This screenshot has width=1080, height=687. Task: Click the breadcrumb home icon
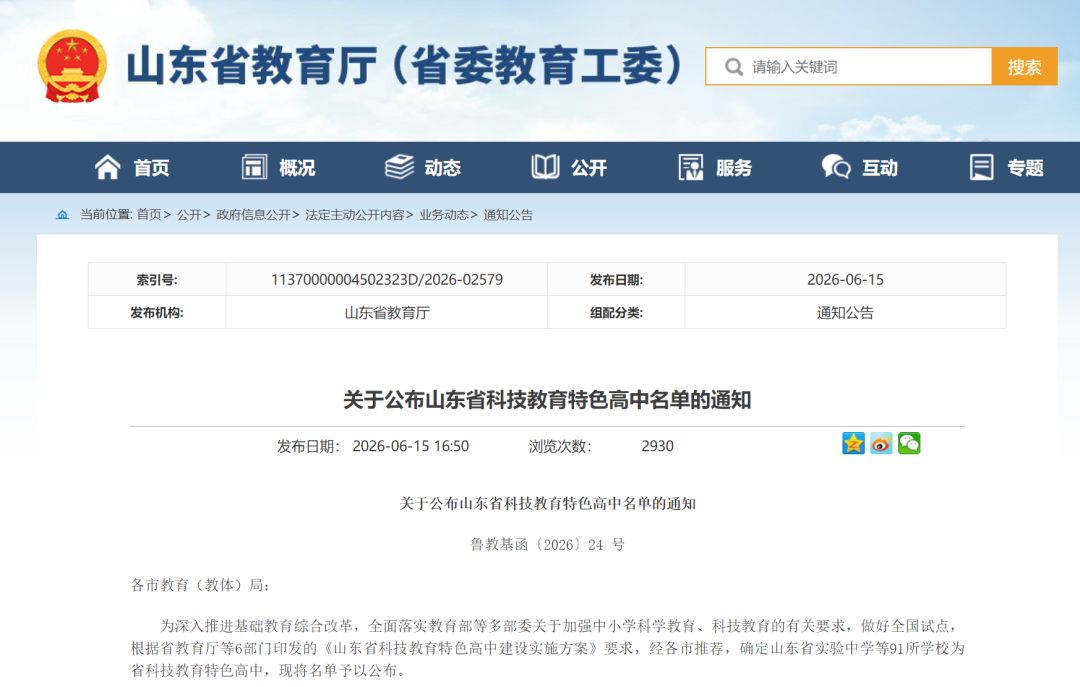[62, 215]
